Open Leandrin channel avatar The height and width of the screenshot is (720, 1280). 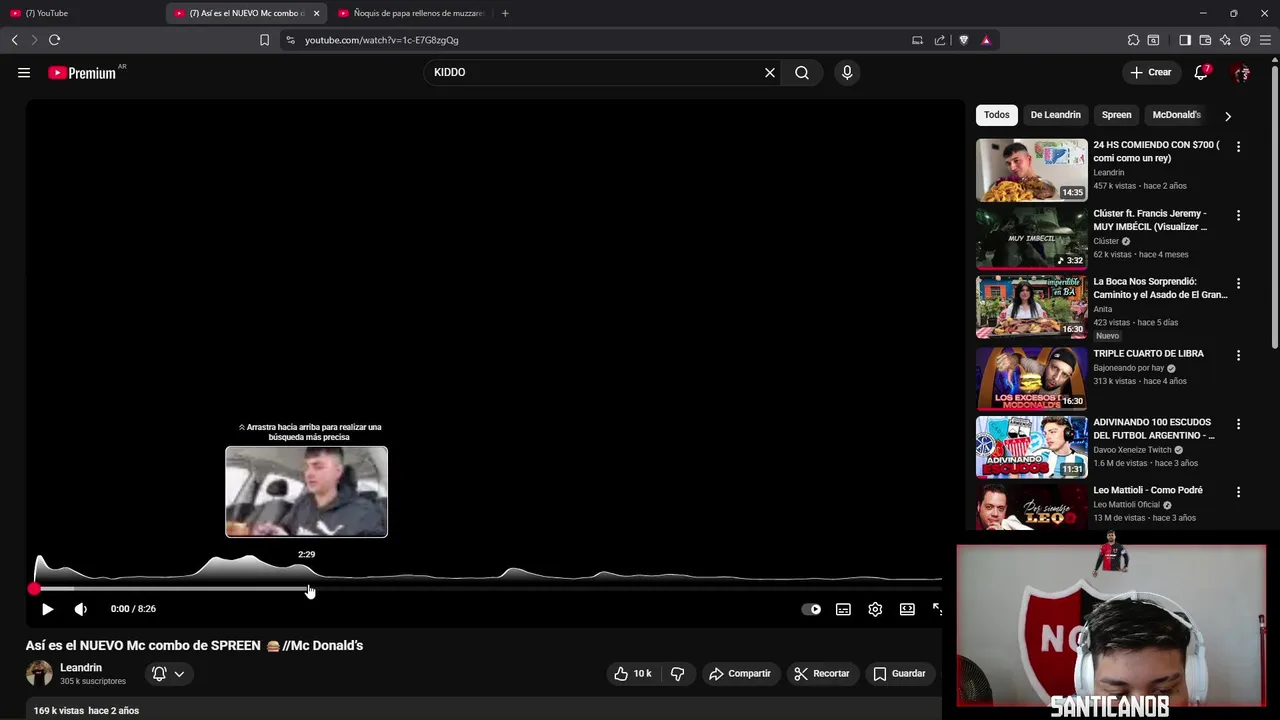click(x=39, y=674)
